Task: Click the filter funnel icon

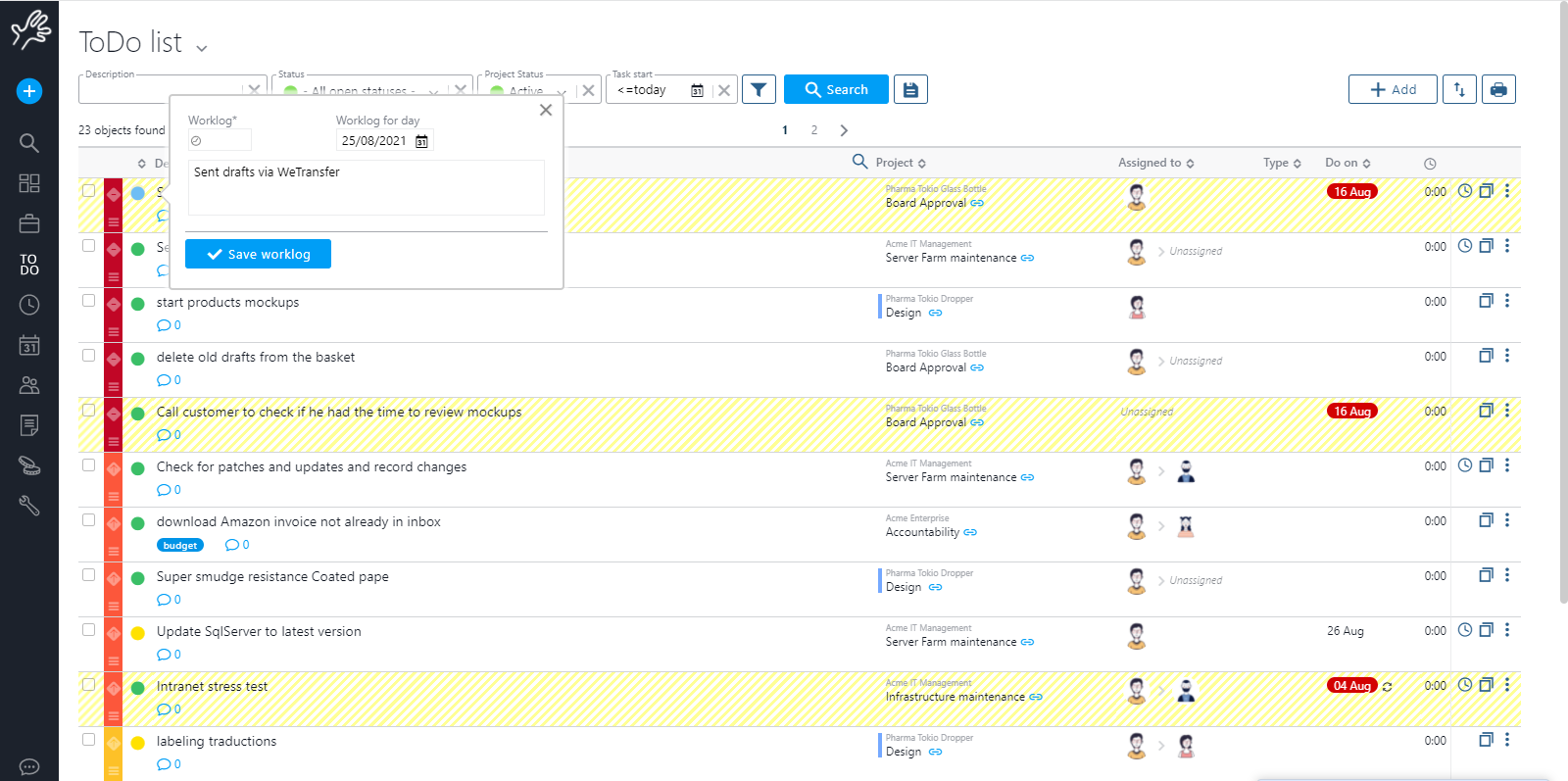Action: 759,89
